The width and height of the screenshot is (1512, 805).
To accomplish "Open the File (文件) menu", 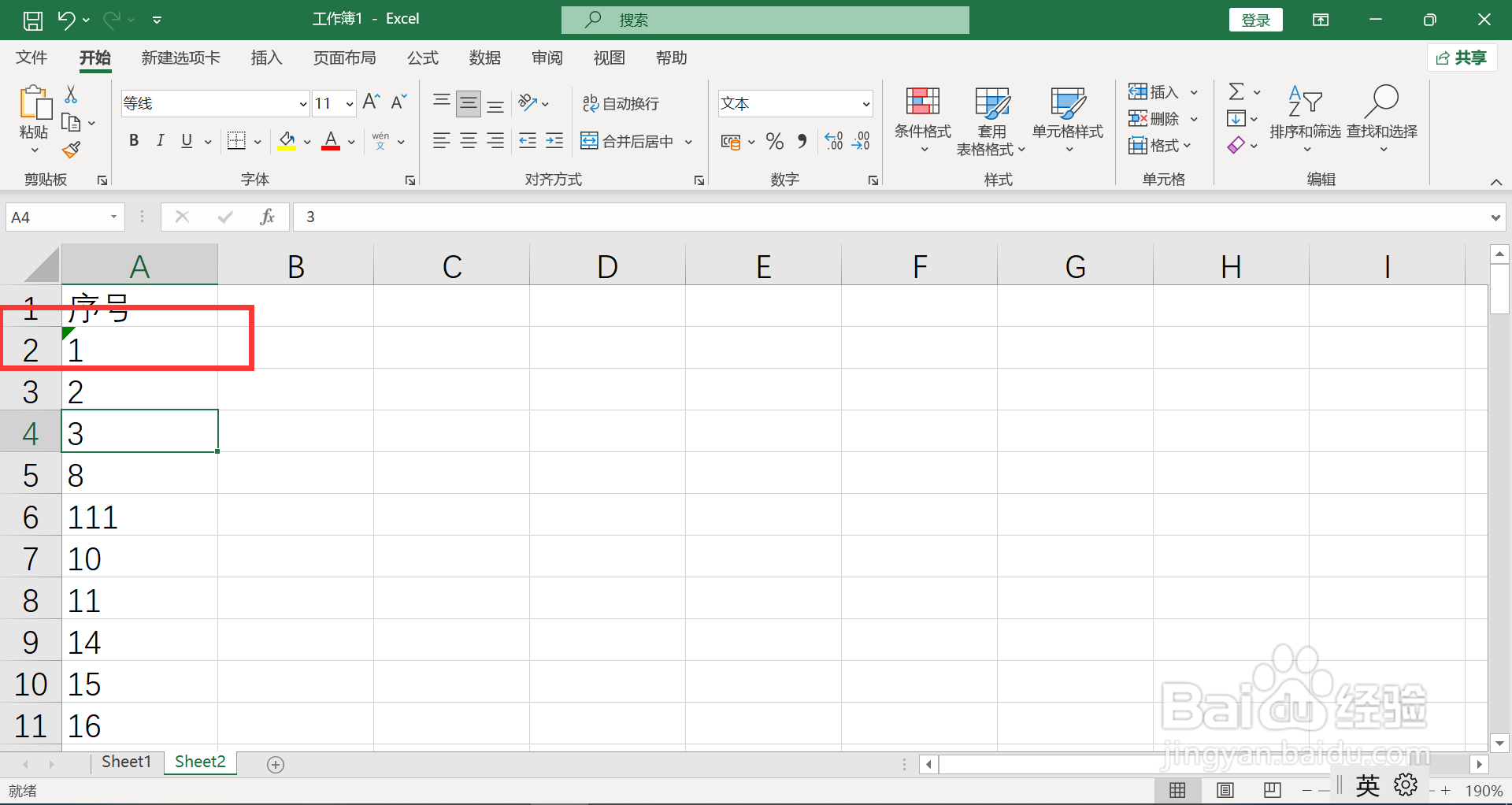I will click(31, 57).
